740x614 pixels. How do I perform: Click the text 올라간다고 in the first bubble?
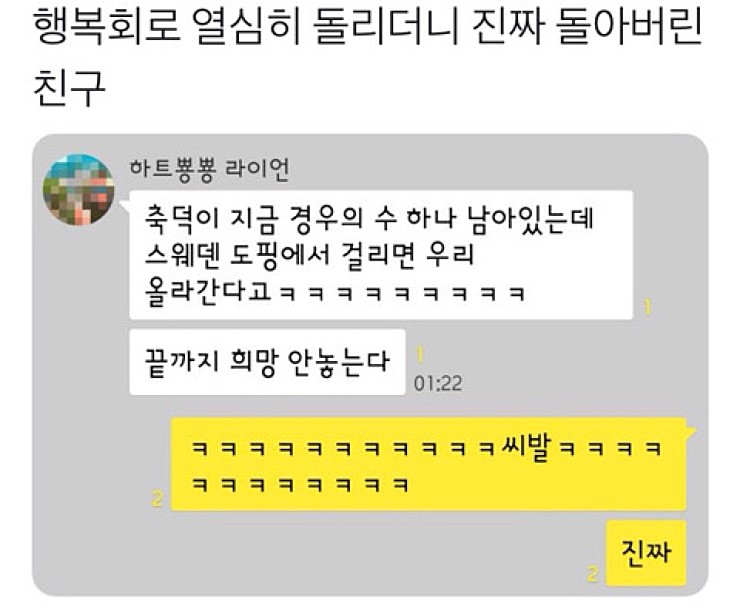(208, 292)
